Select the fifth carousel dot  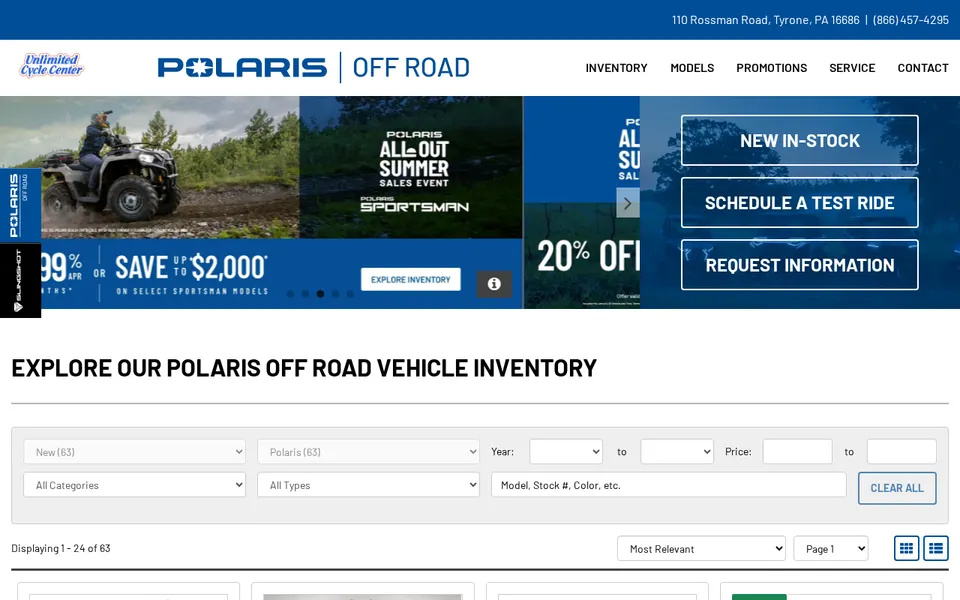[350, 294]
